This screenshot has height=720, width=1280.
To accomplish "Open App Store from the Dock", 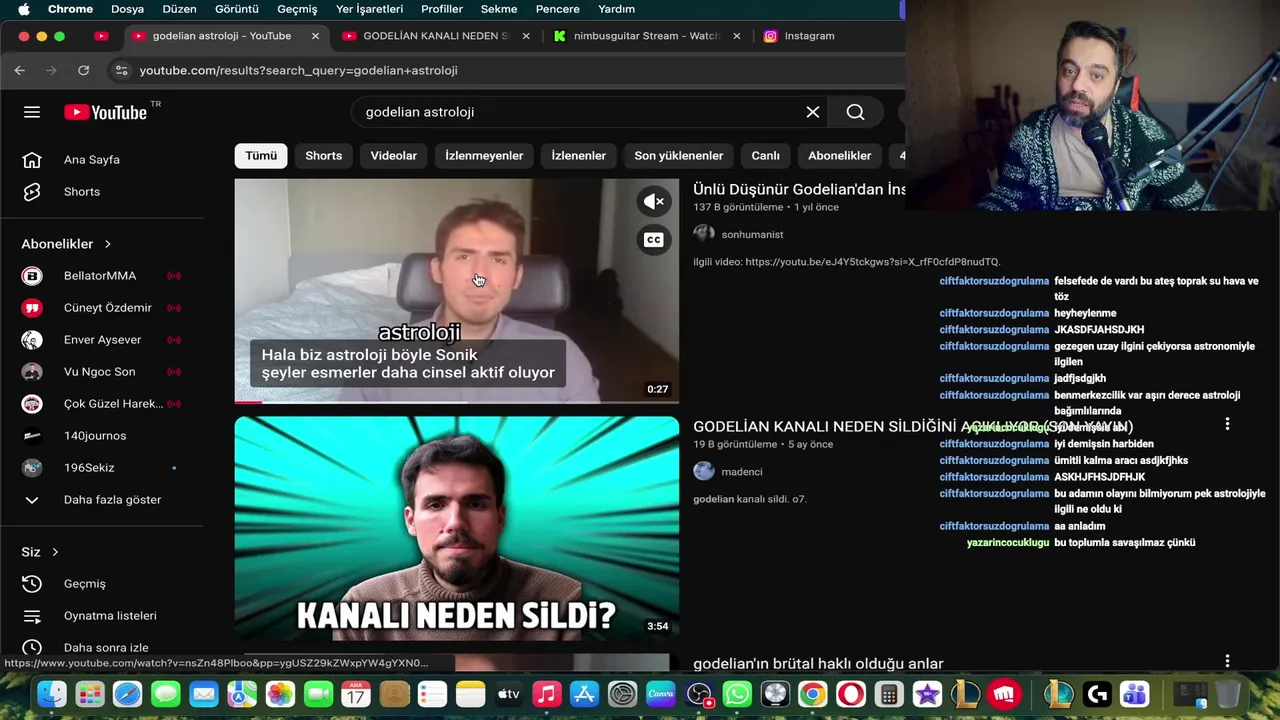I will (584, 694).
